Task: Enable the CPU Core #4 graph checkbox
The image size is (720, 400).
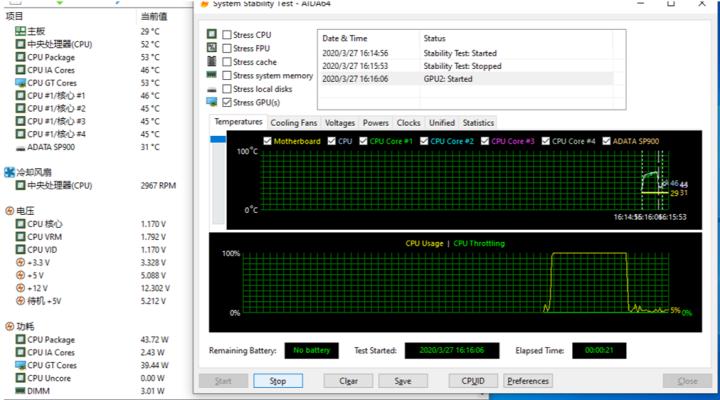Action: [545, 141]
